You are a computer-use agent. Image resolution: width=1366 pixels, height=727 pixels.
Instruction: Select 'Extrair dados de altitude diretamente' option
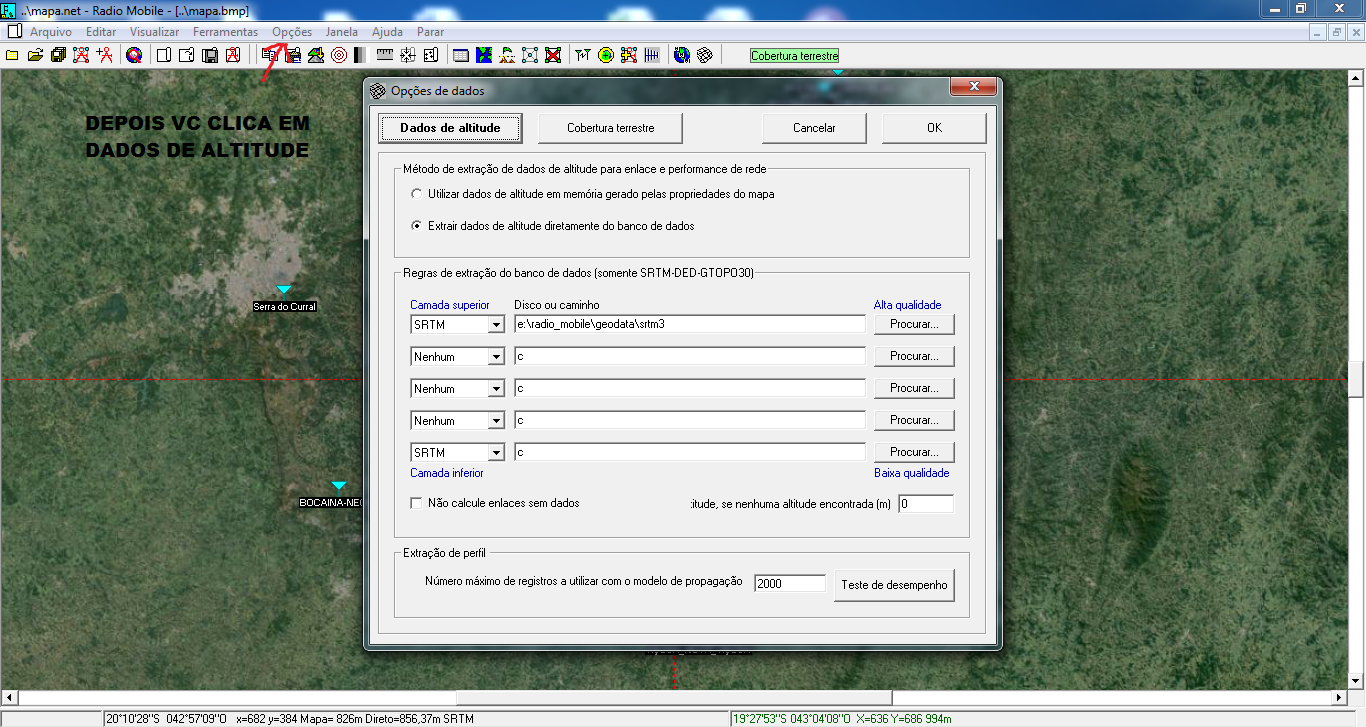click(417, 226)
